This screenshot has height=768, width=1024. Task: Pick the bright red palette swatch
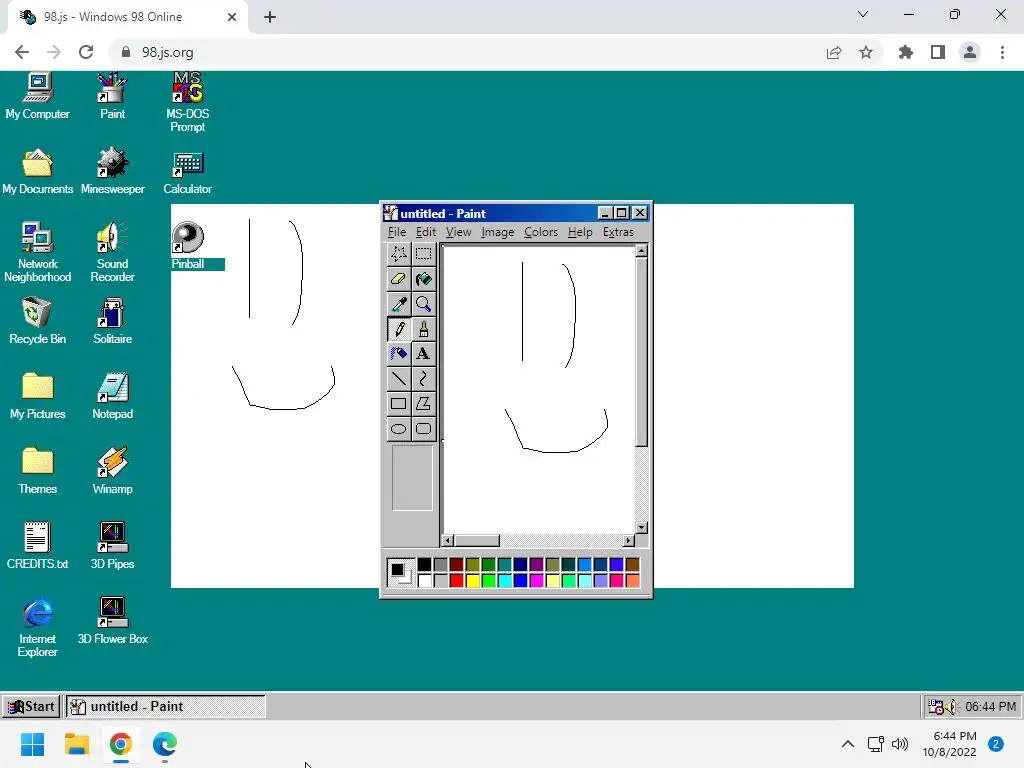(456, 580)
